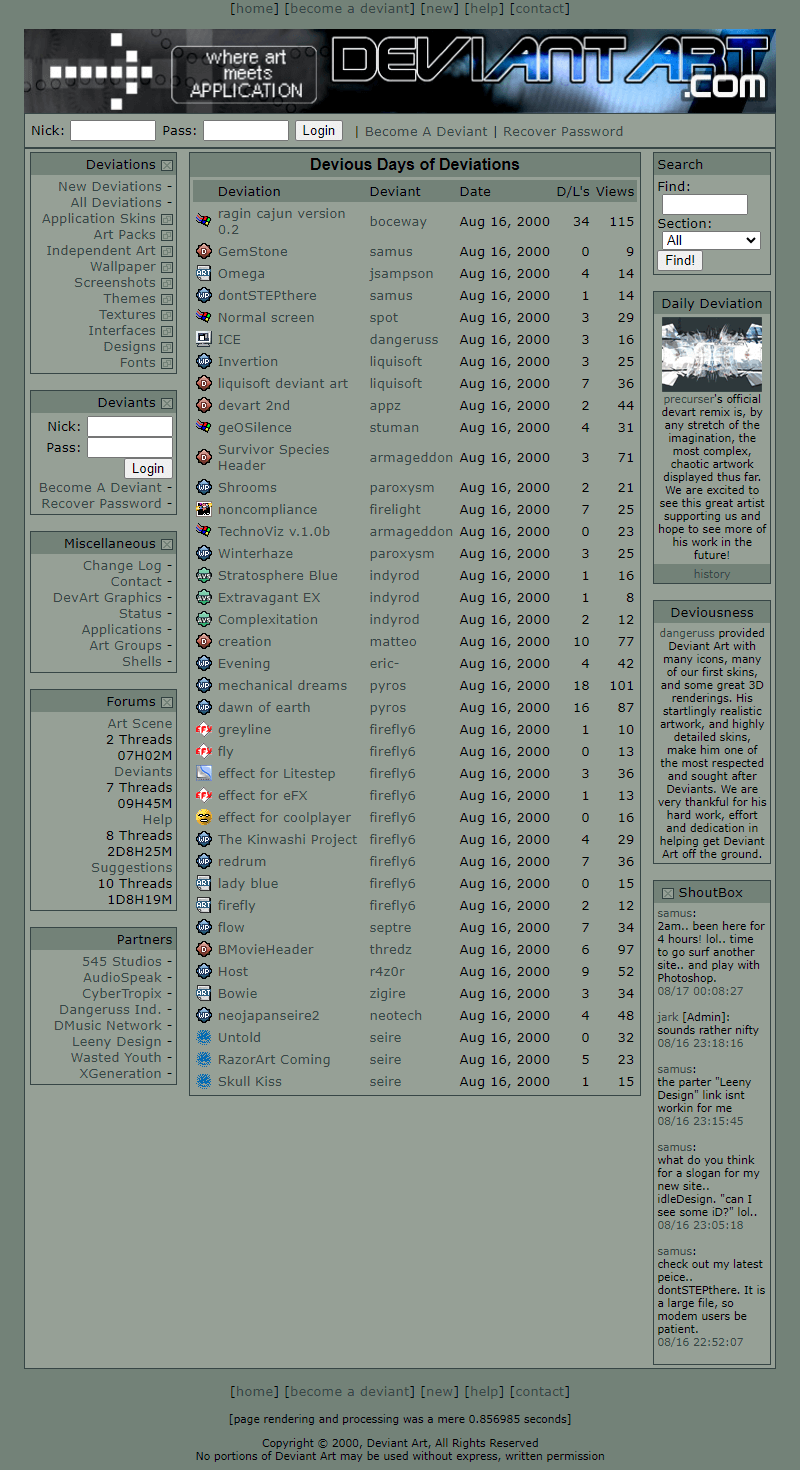The width and height of the screenshot is (800, 1470).
Task: Click the icon beside Invertion
Action: (204, 362)
